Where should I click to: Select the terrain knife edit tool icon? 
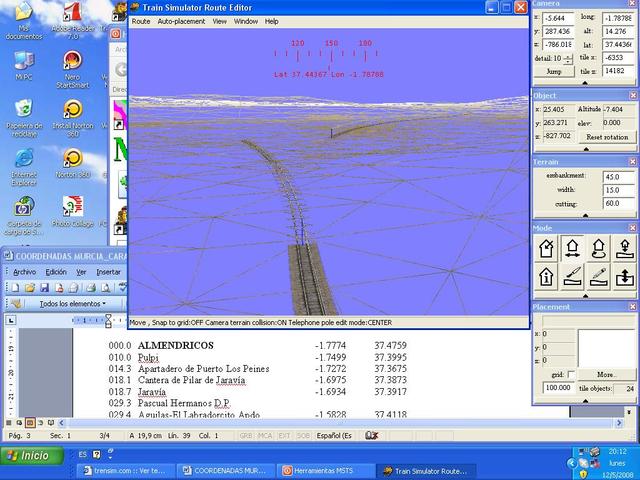573,276
